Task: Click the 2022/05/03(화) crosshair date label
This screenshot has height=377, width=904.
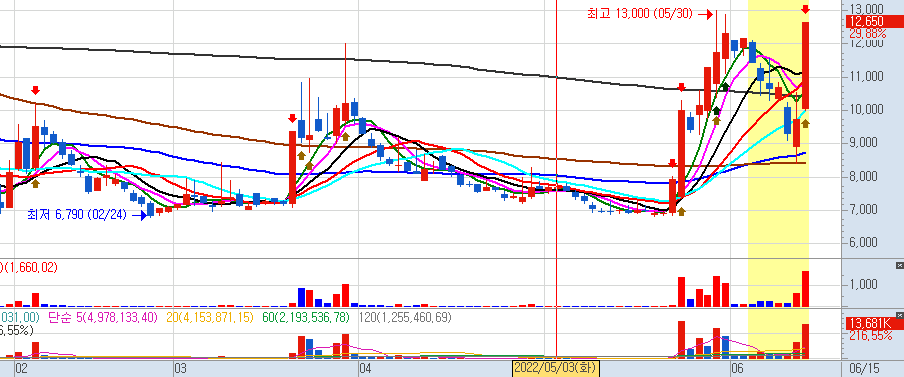Action: coord(556,367)
